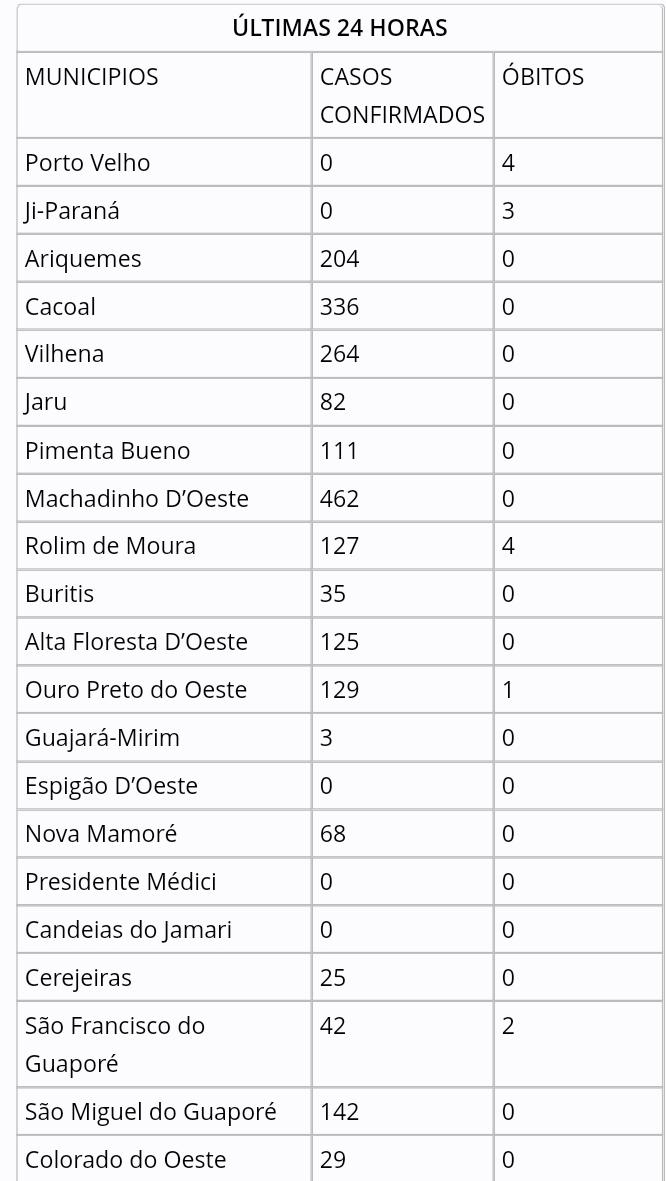Image resolution: width=666 pixels, height=1181 pixels.
Task: Select the Rolim de Moura name cell
Action: (110, 546)
